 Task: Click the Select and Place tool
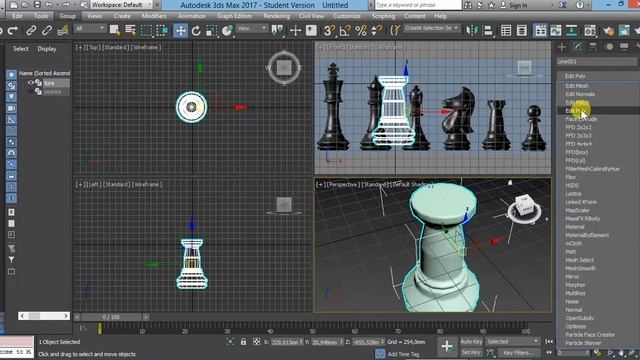[227, 31]
